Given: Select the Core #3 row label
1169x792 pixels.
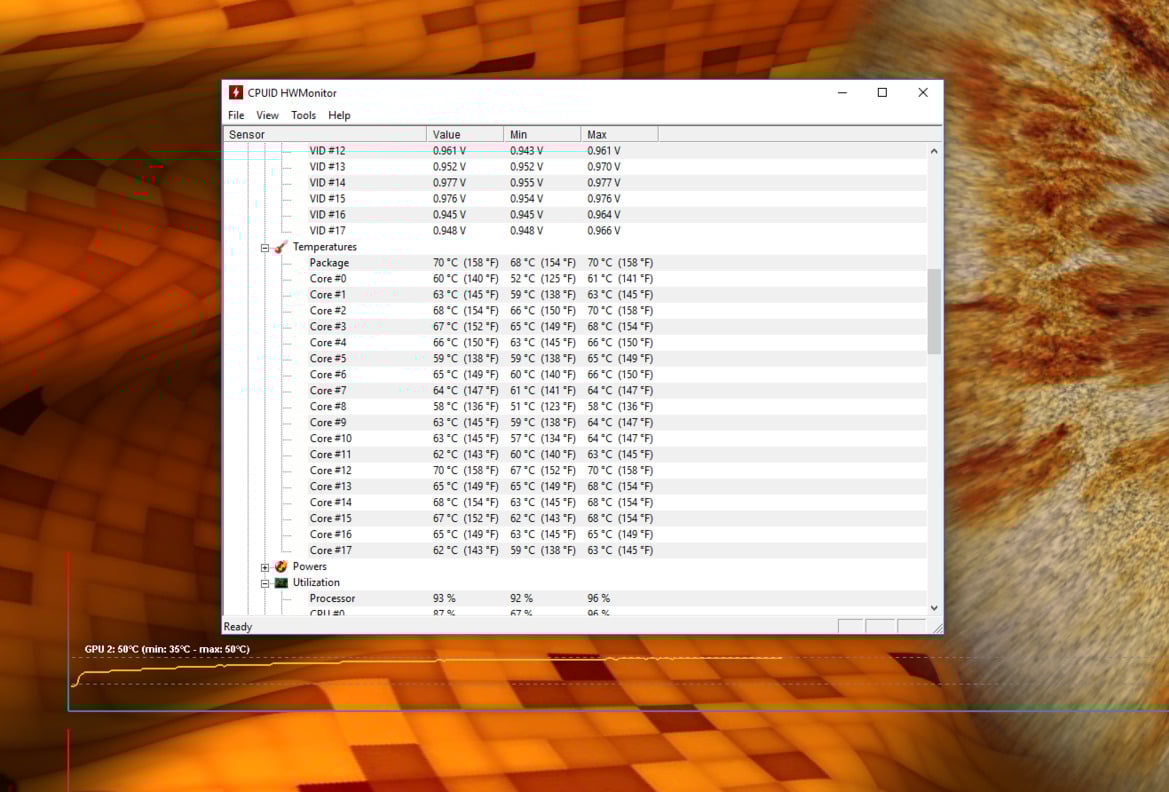Looking at the screenshot, I should click(328, 327).
